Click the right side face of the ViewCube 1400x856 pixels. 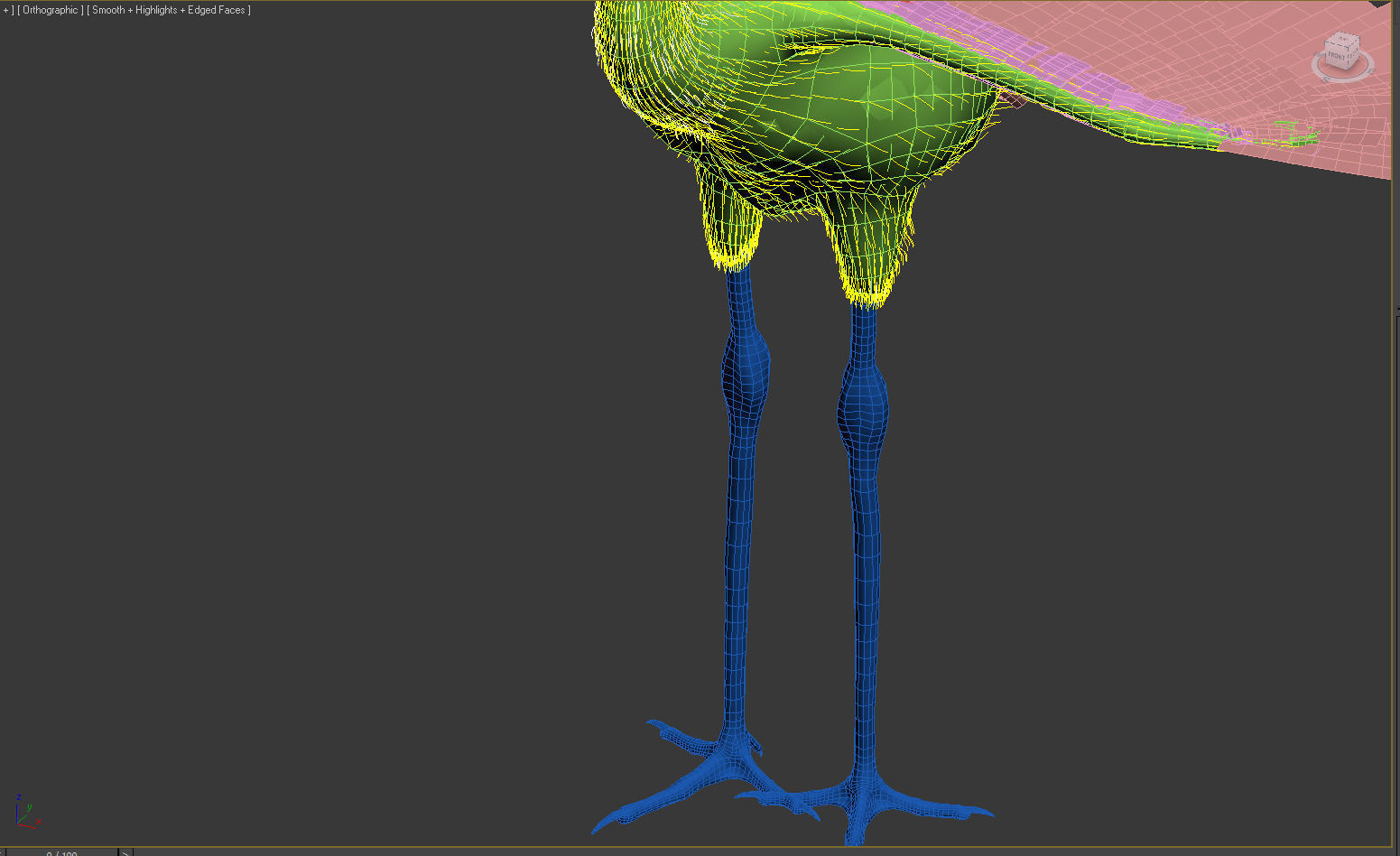point(1353,52)
